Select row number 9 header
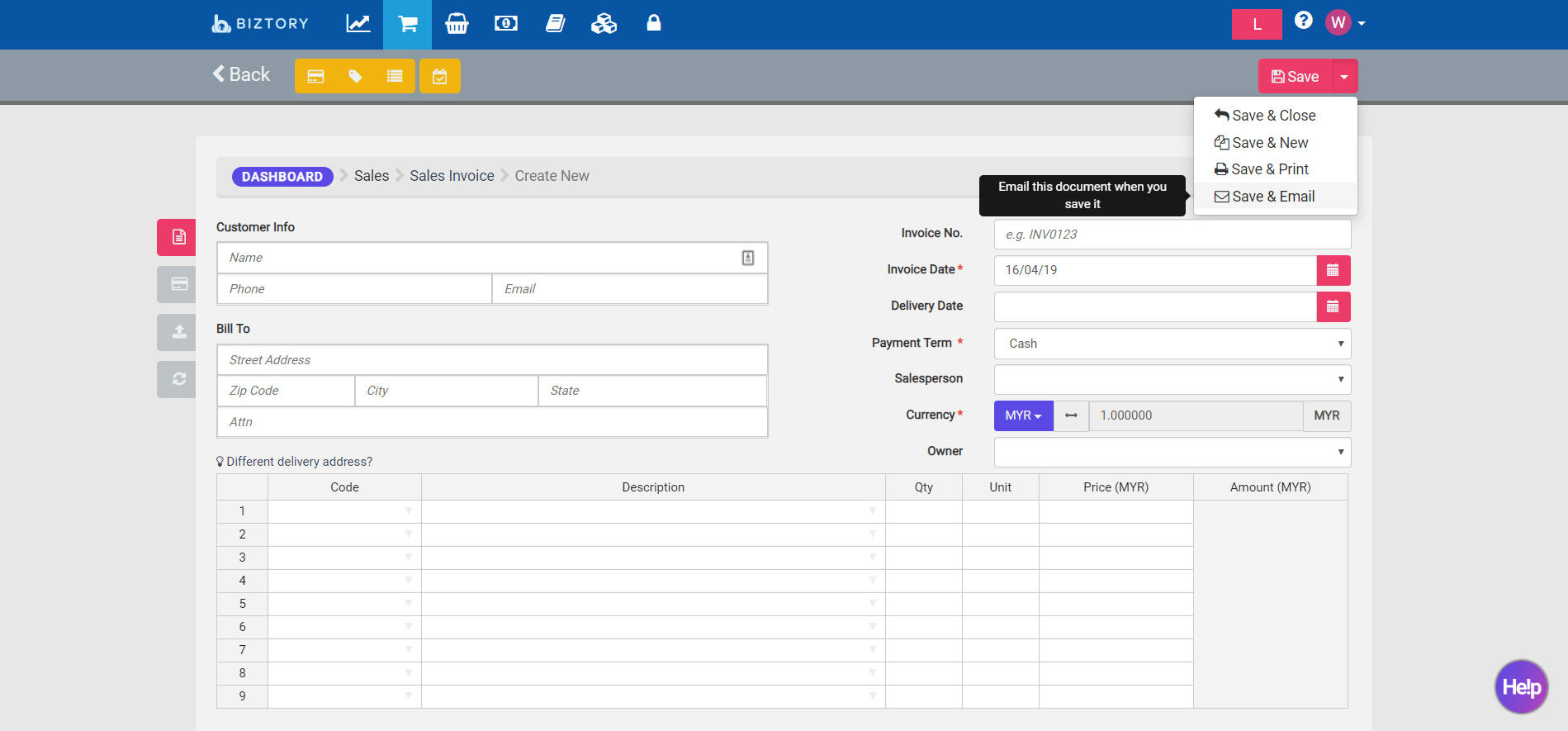This screenshot has height=731, width=1568. coord(242,696)
